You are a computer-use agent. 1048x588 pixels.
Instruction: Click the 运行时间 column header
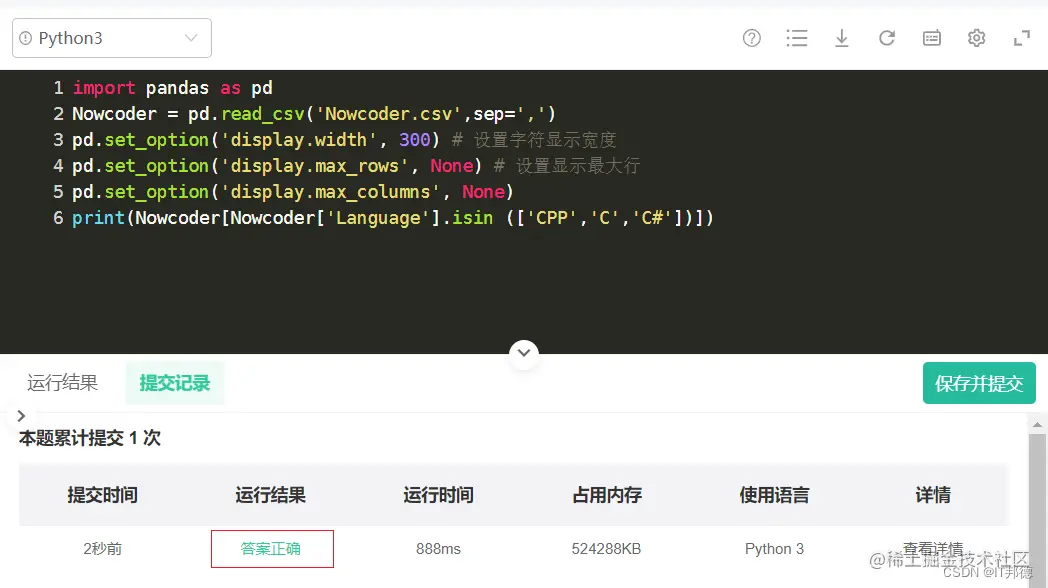(x=438, y=495)
